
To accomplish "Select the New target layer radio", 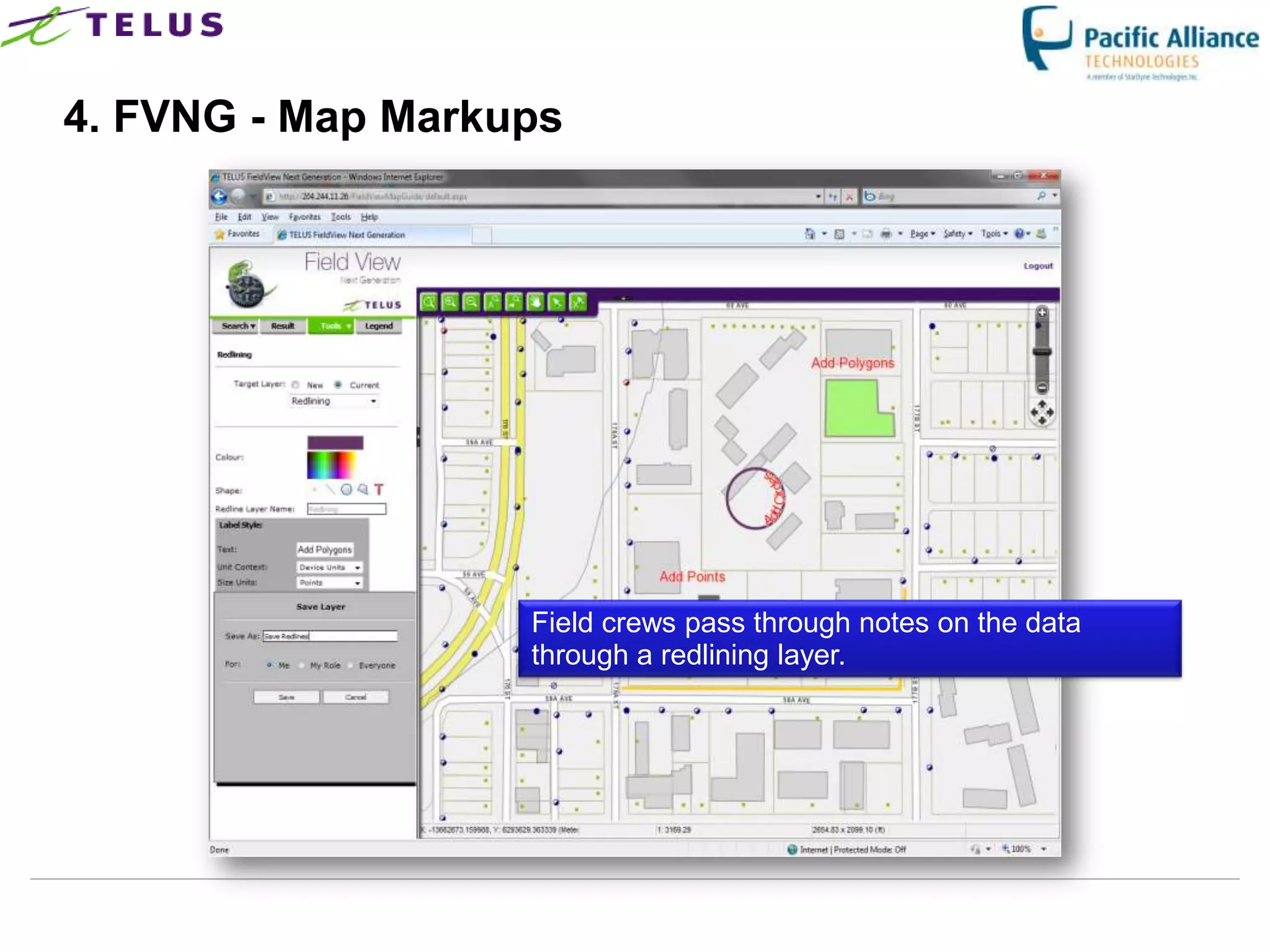I will click(x=296, y=385).
